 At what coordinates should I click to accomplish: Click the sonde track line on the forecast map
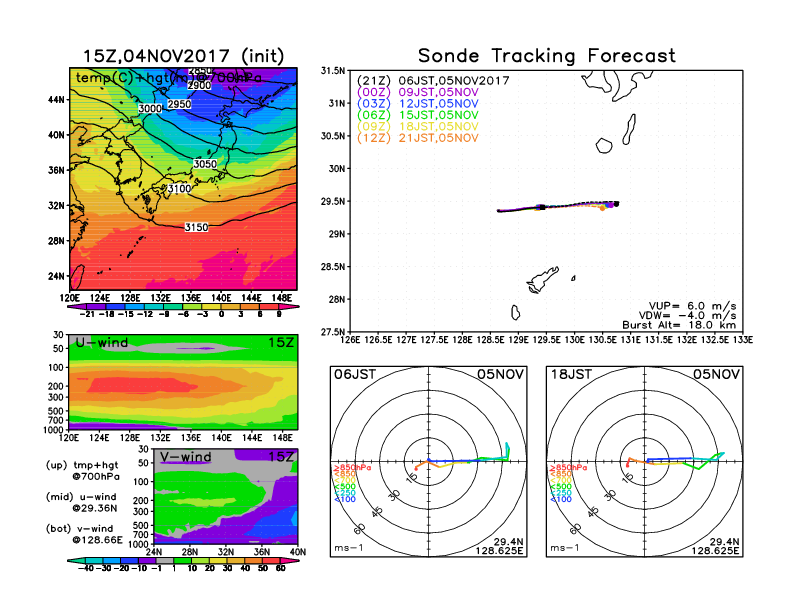tap(556, 207)
